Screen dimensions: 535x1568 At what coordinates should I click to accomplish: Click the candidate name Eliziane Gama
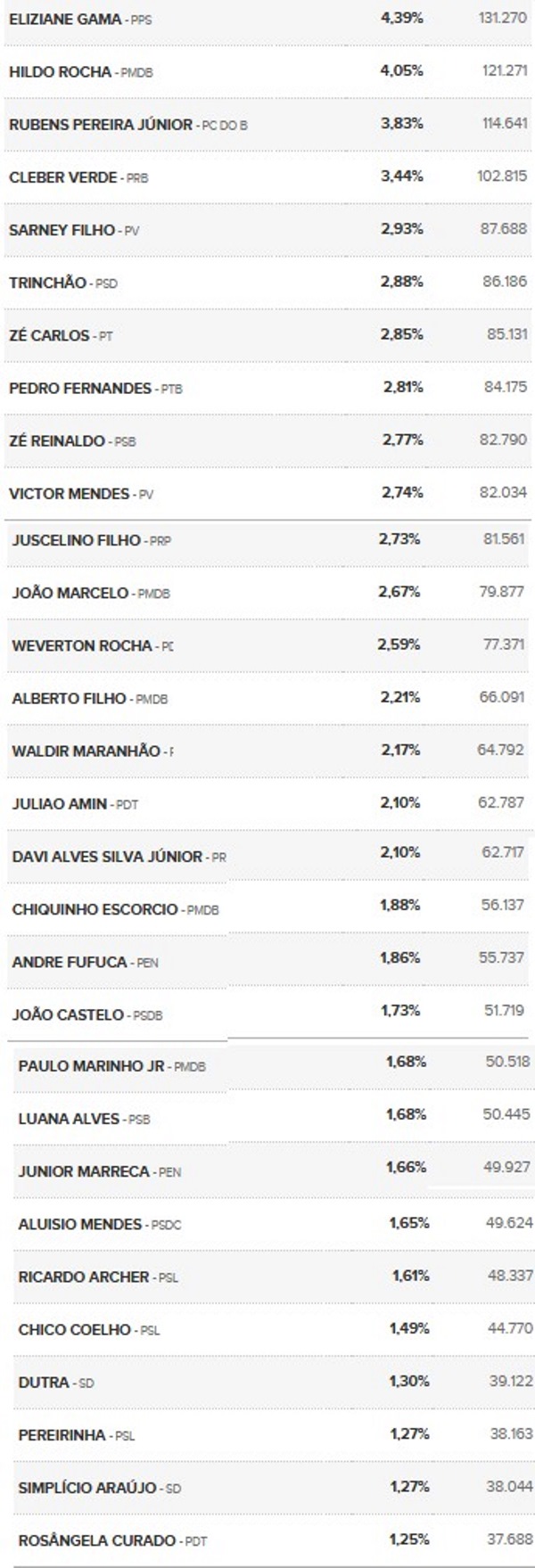tap(65, 18)
